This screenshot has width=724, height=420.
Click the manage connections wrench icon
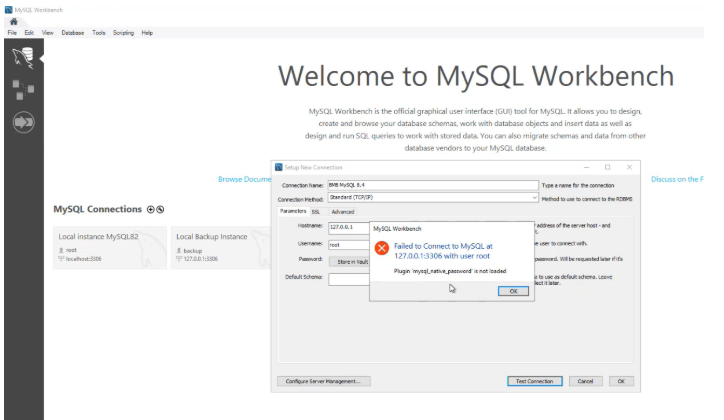pyautogui.click(x=160, y=210)
